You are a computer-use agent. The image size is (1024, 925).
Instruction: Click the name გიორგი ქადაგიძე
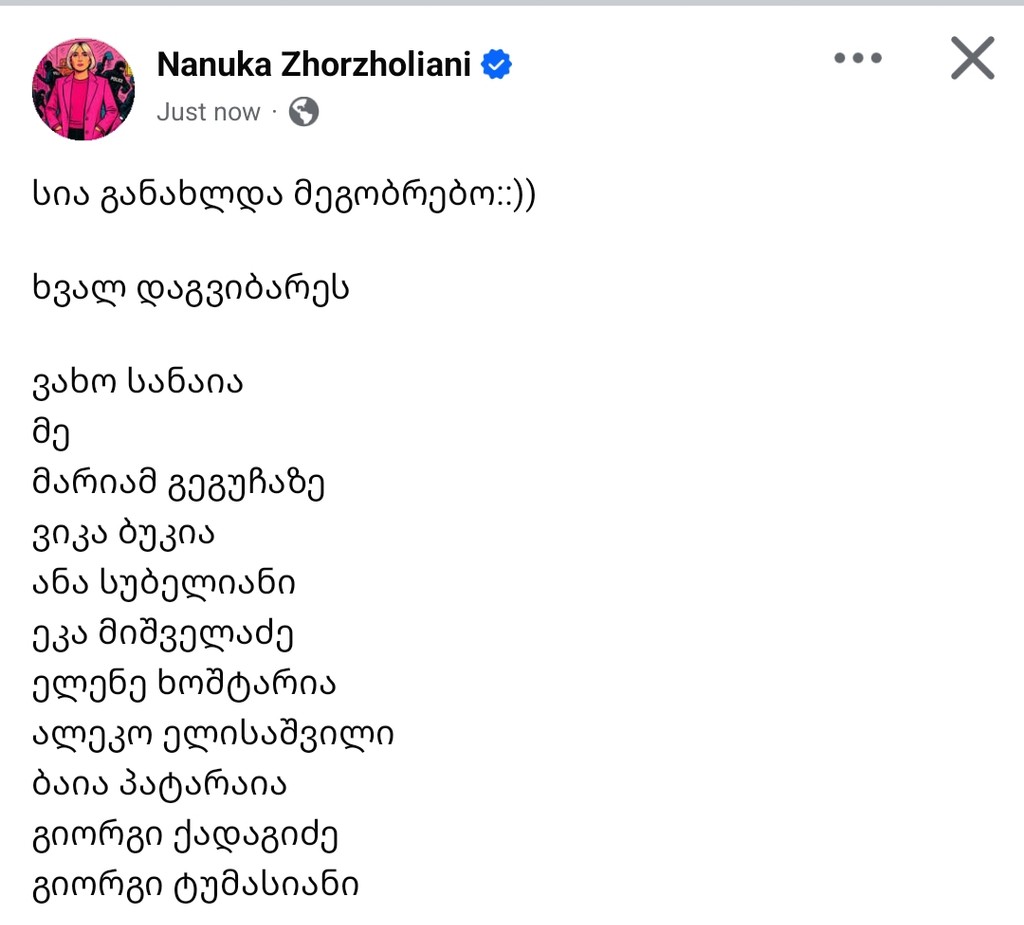(x=185, y=836)
